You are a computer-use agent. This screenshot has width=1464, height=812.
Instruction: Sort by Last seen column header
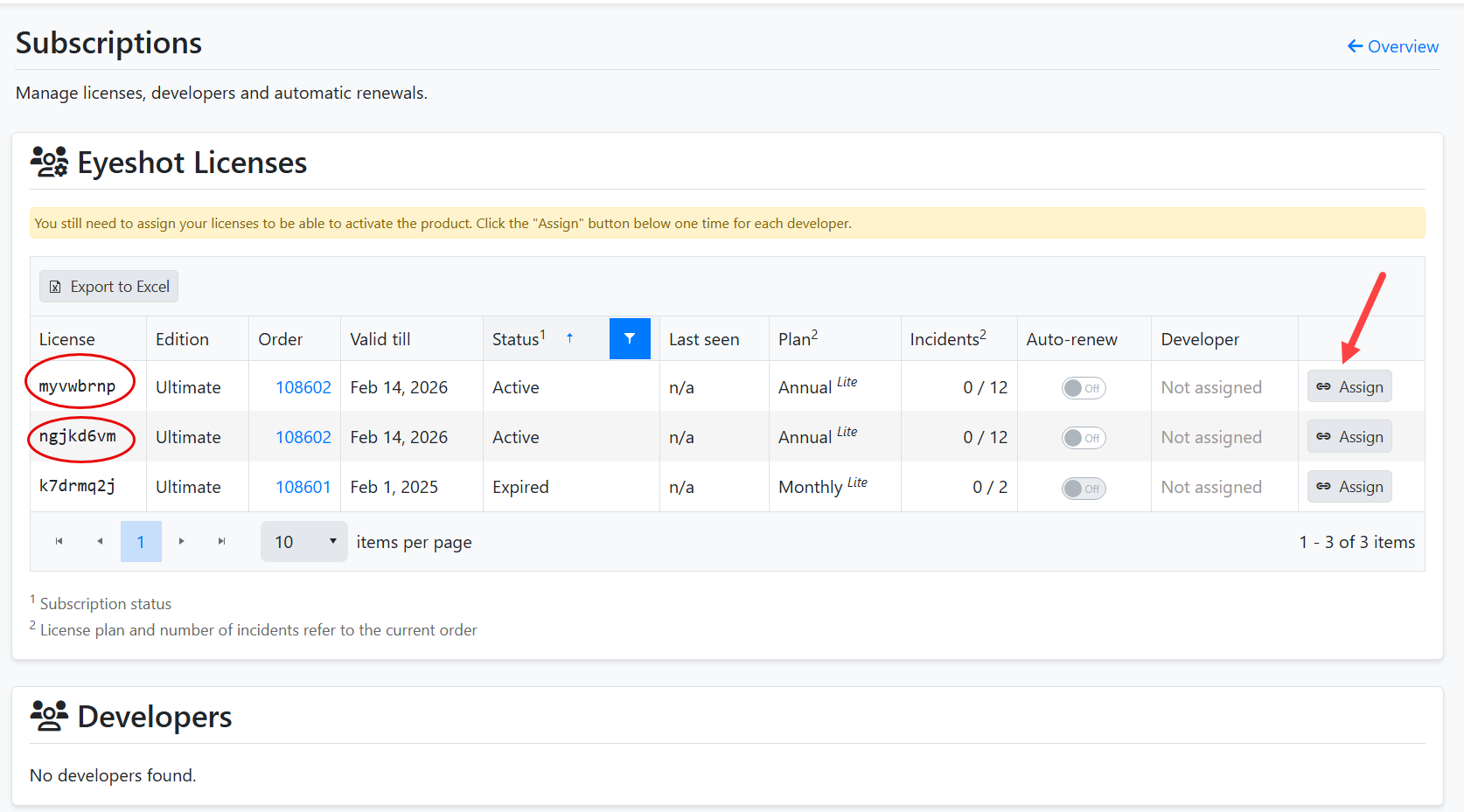tap(704, 339)
